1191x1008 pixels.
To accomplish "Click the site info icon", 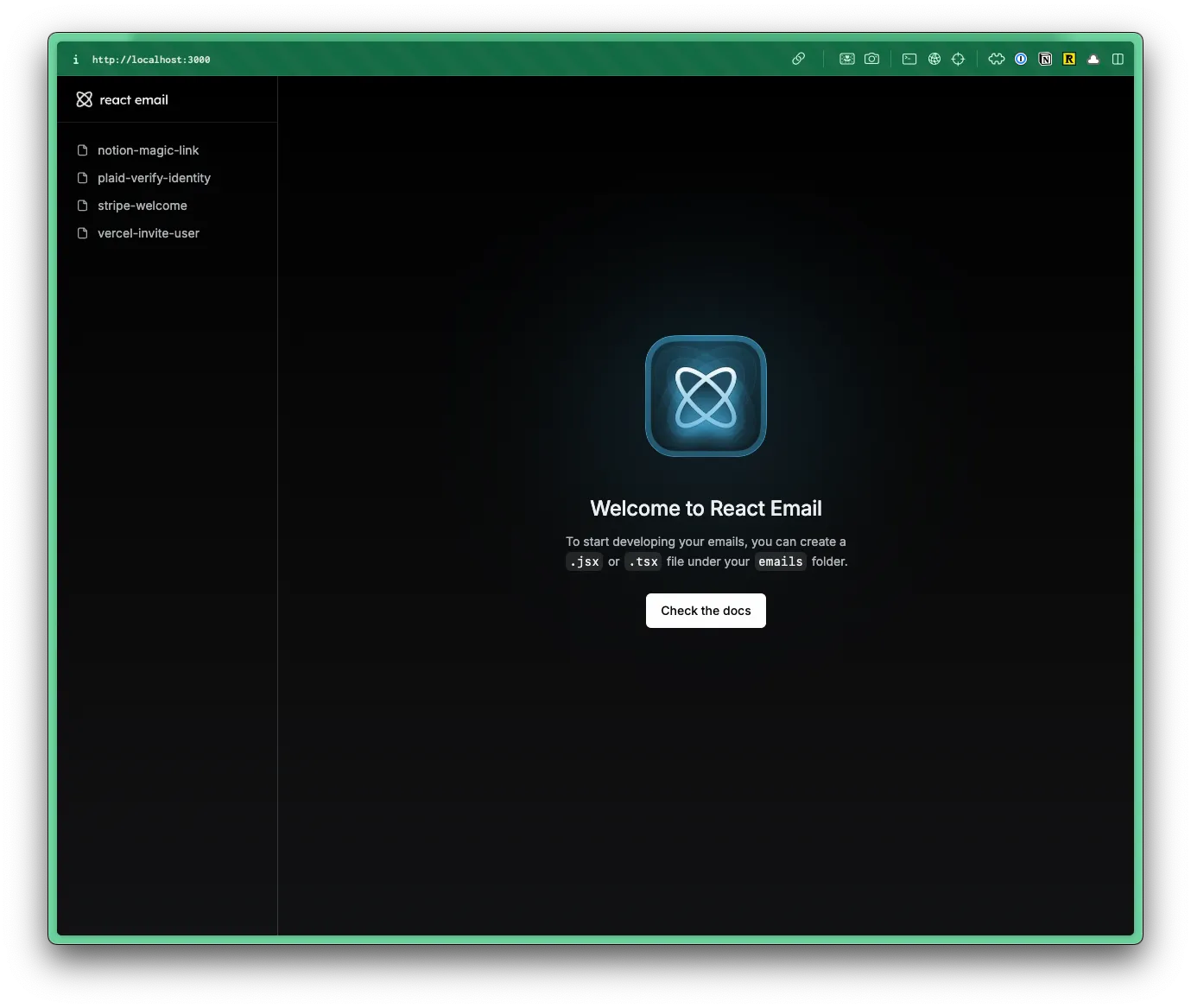I will (x=76, y=60).
